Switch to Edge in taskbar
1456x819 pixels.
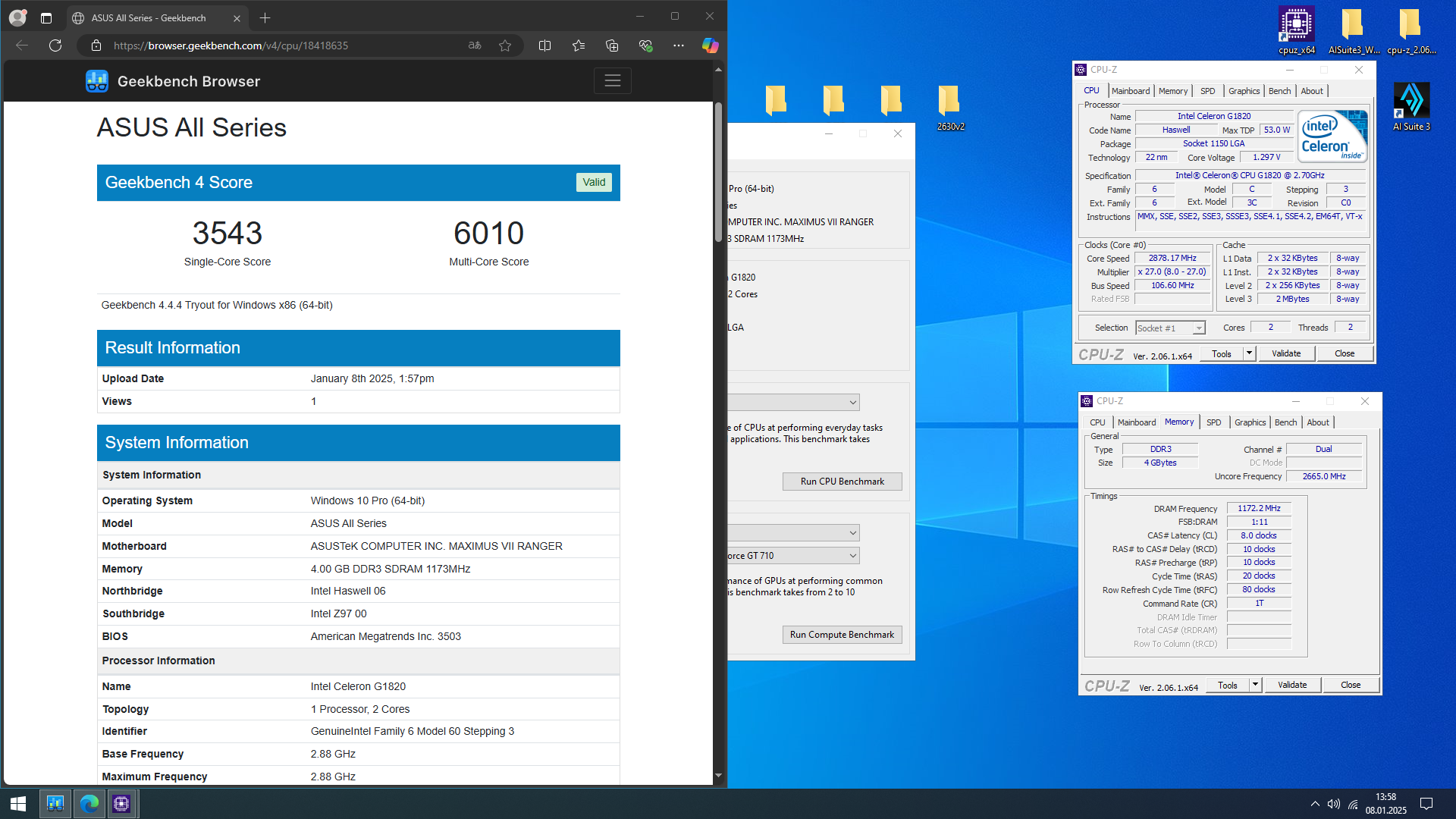(x=89, y=804)
